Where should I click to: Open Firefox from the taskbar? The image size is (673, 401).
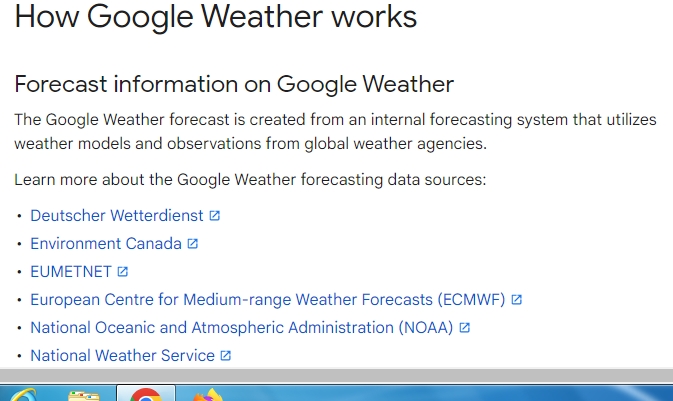click(207, 394)
